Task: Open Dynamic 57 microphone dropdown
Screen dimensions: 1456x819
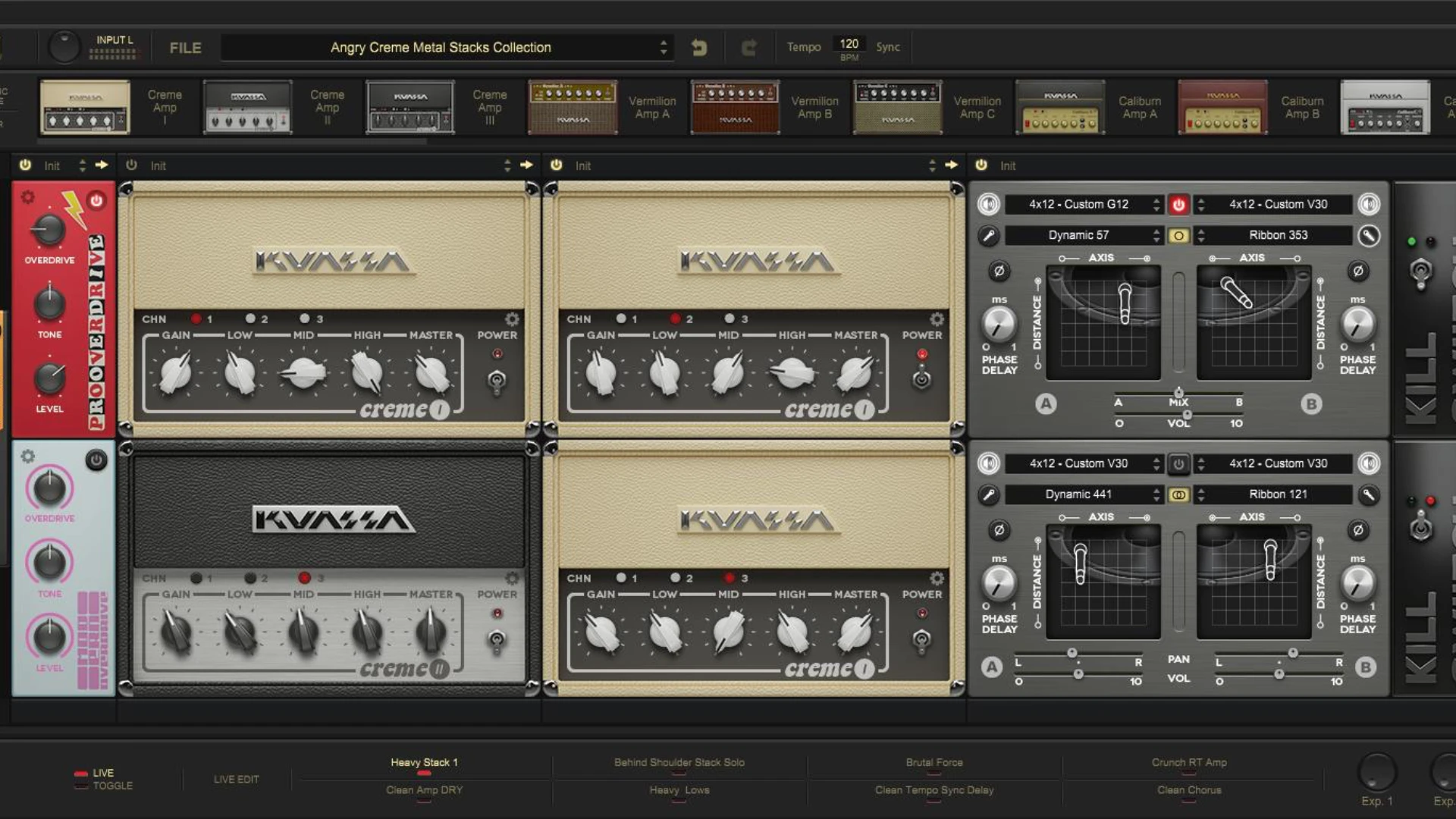Action: tap(1084, 235)
